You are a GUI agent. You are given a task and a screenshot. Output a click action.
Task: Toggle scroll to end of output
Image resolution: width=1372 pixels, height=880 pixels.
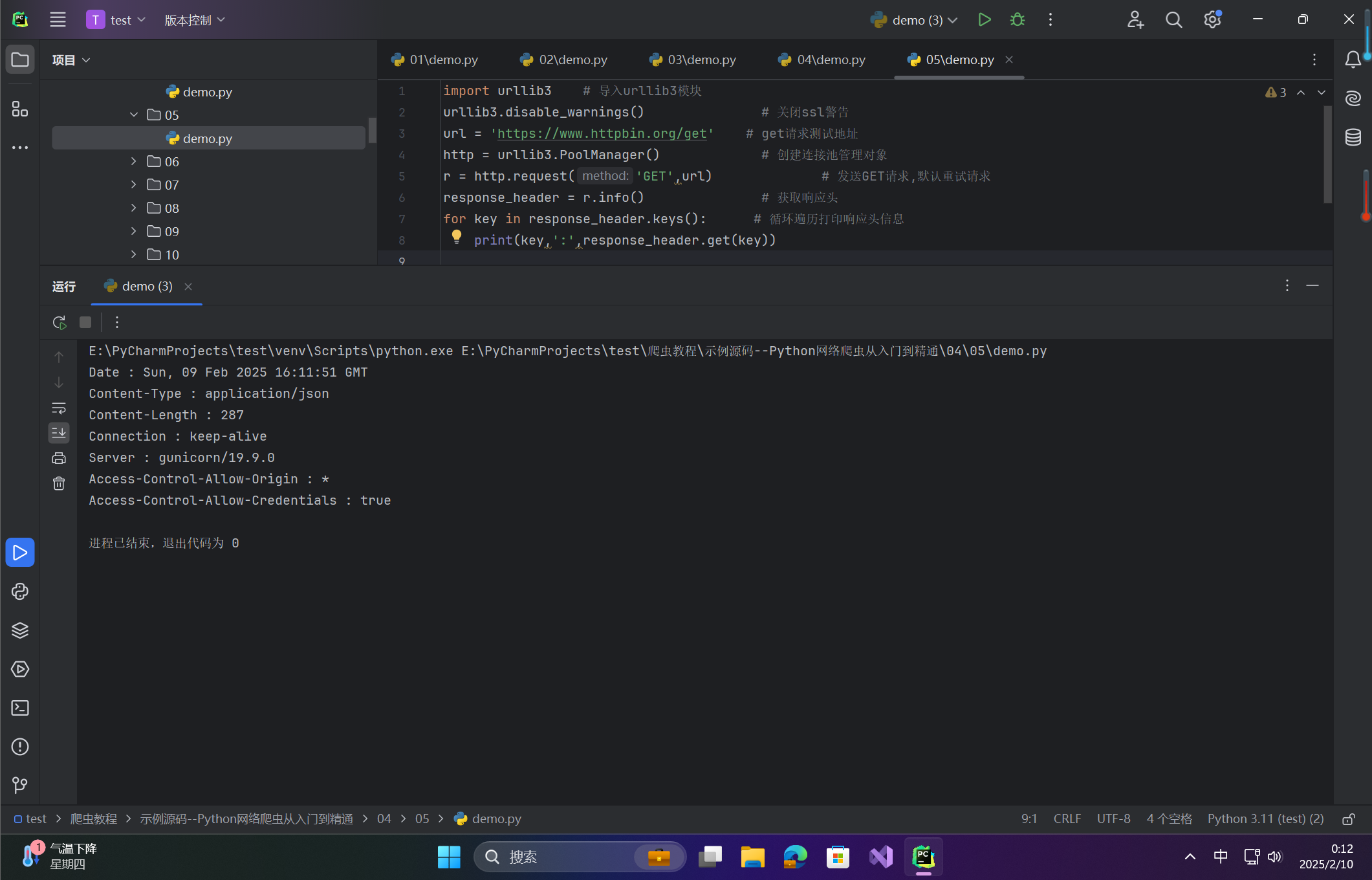point(59,433)
